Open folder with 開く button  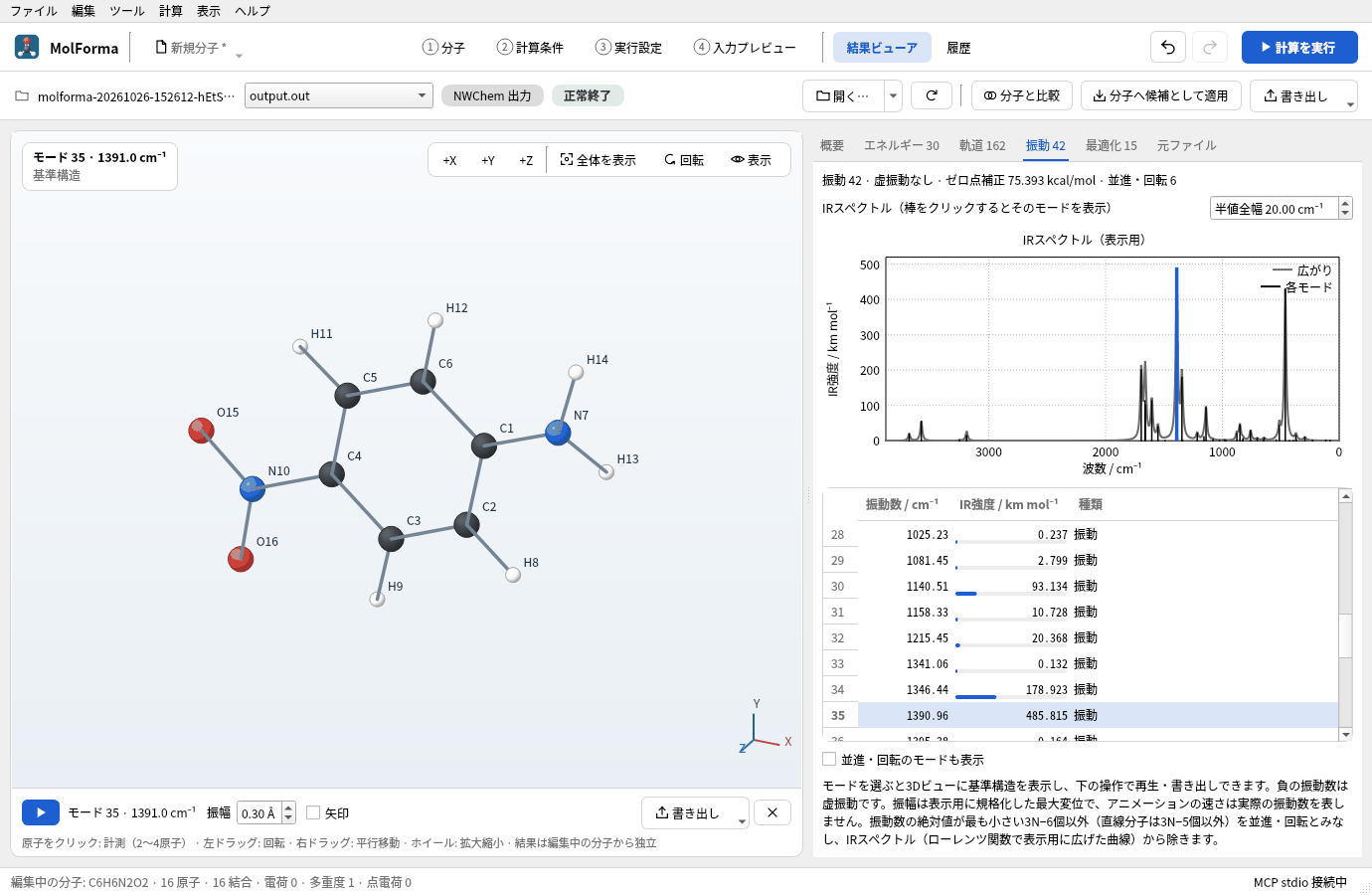click(x=842, y=95)
